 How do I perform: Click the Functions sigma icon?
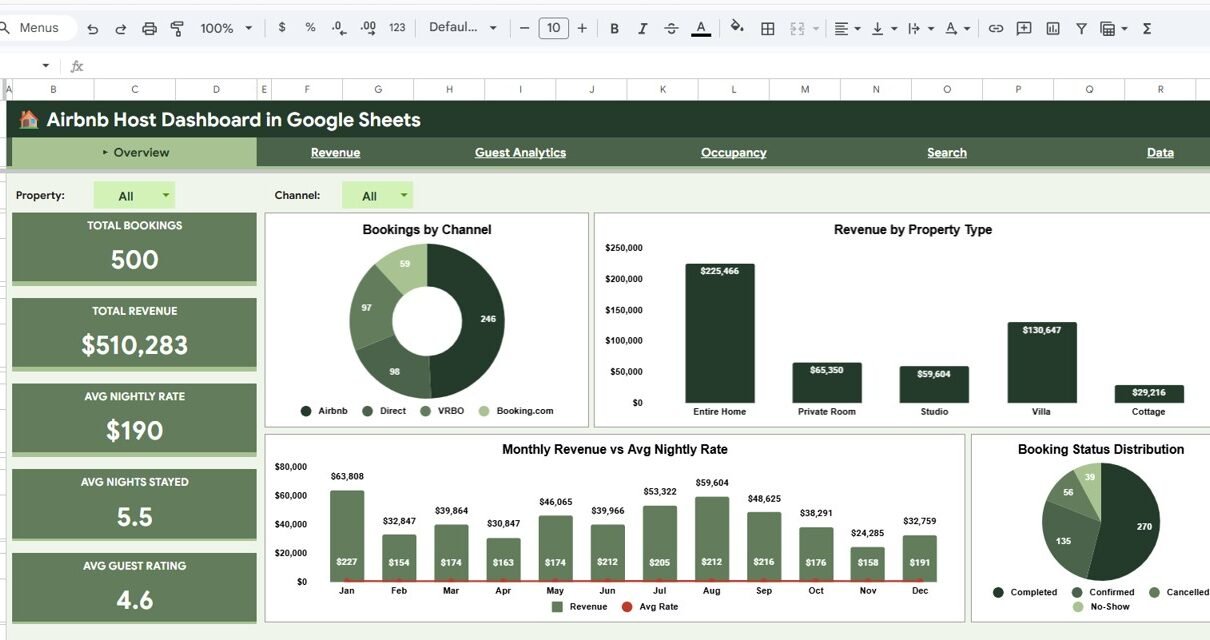click(1147, 29)
